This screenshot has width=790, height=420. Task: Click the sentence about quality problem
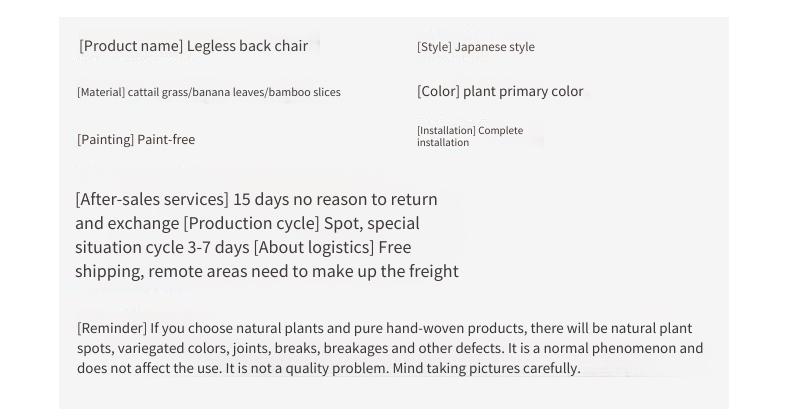(307, 368)
